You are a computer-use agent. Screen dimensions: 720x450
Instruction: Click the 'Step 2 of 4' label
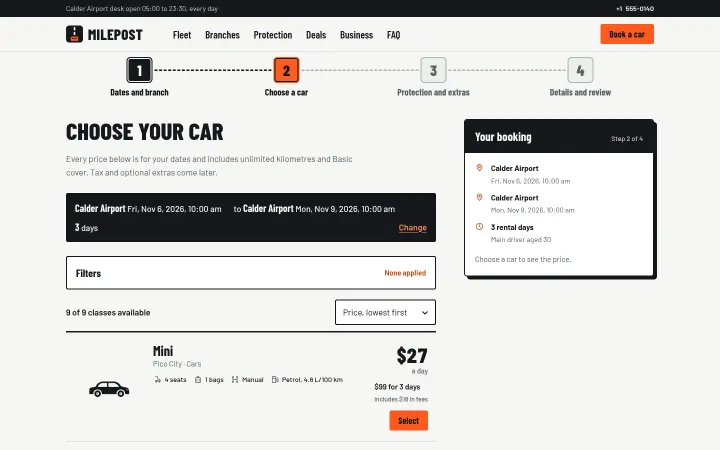[x=627, y=138]
